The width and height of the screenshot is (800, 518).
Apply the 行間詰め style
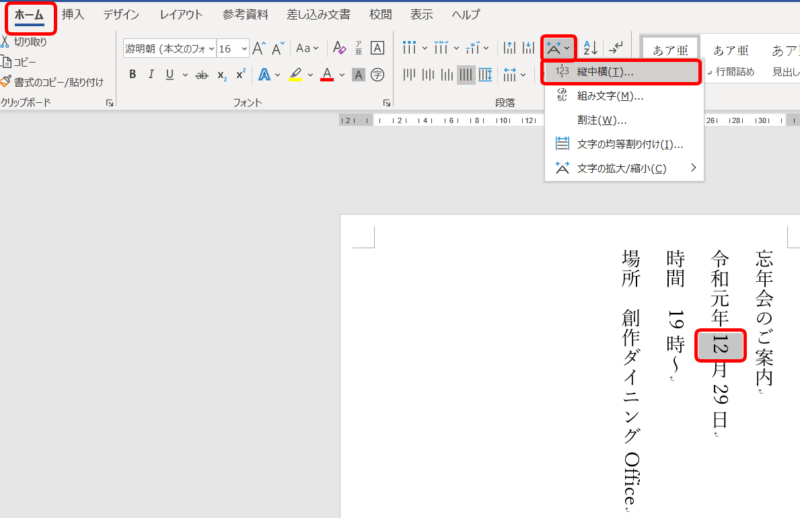coord(731,60)
